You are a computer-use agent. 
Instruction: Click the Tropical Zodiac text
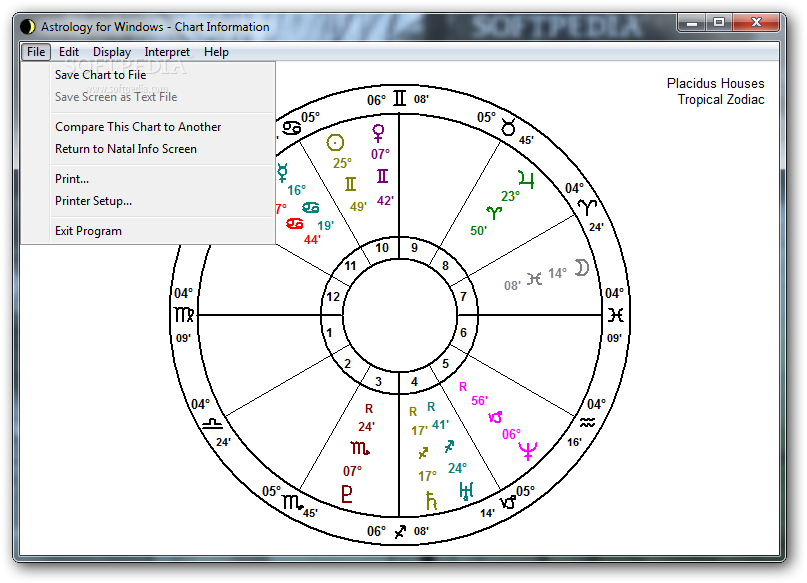pyautogui.click(x=721, y=100)
